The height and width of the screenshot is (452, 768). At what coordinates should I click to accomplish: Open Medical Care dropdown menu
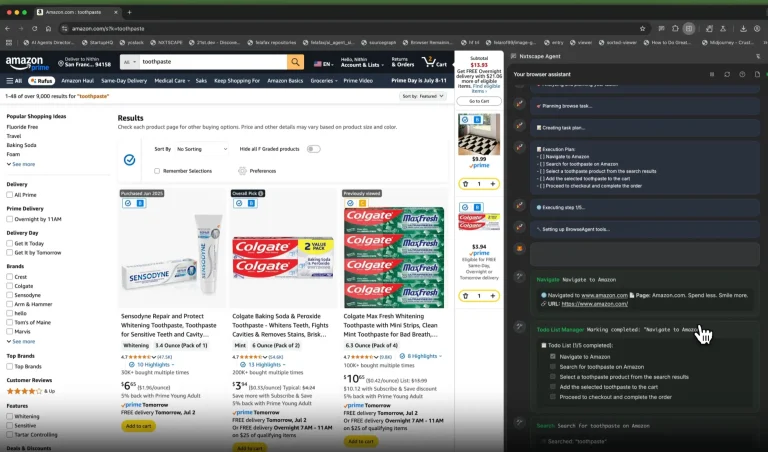click(171, 81)
